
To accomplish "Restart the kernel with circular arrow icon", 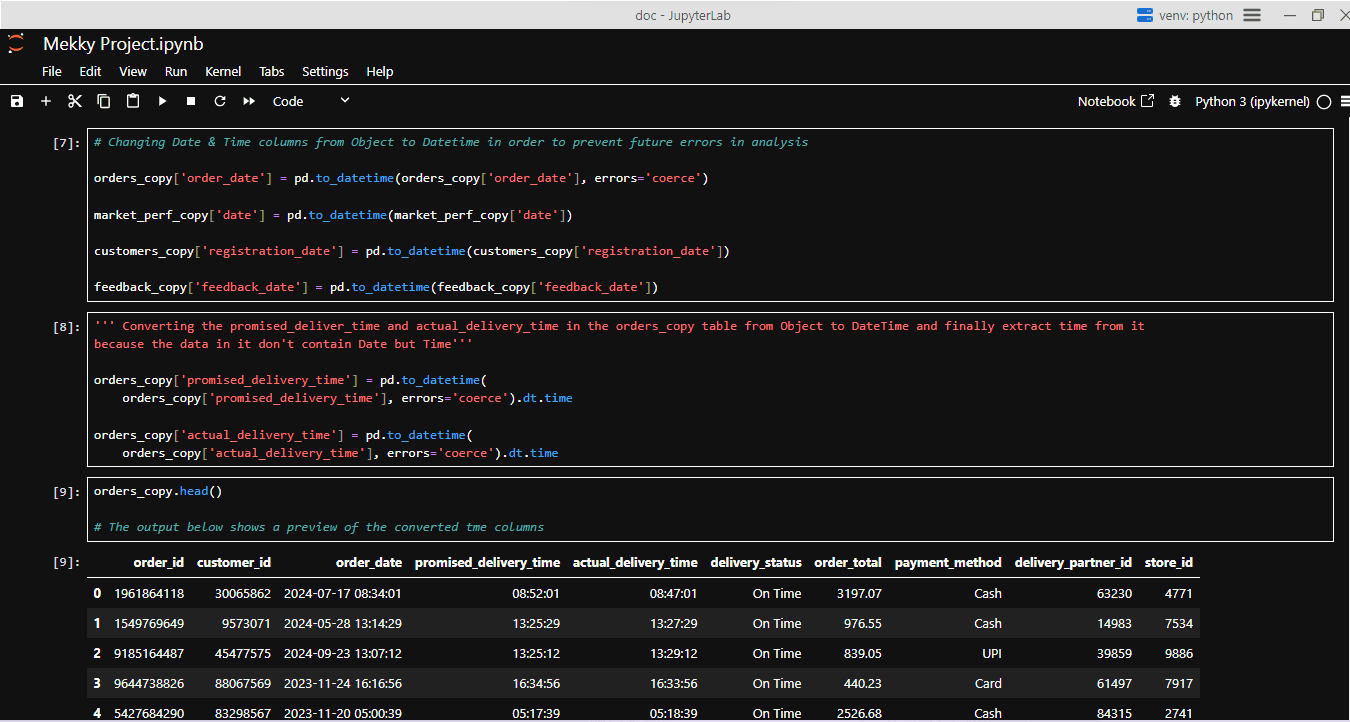I will click(x=220, y=101).
